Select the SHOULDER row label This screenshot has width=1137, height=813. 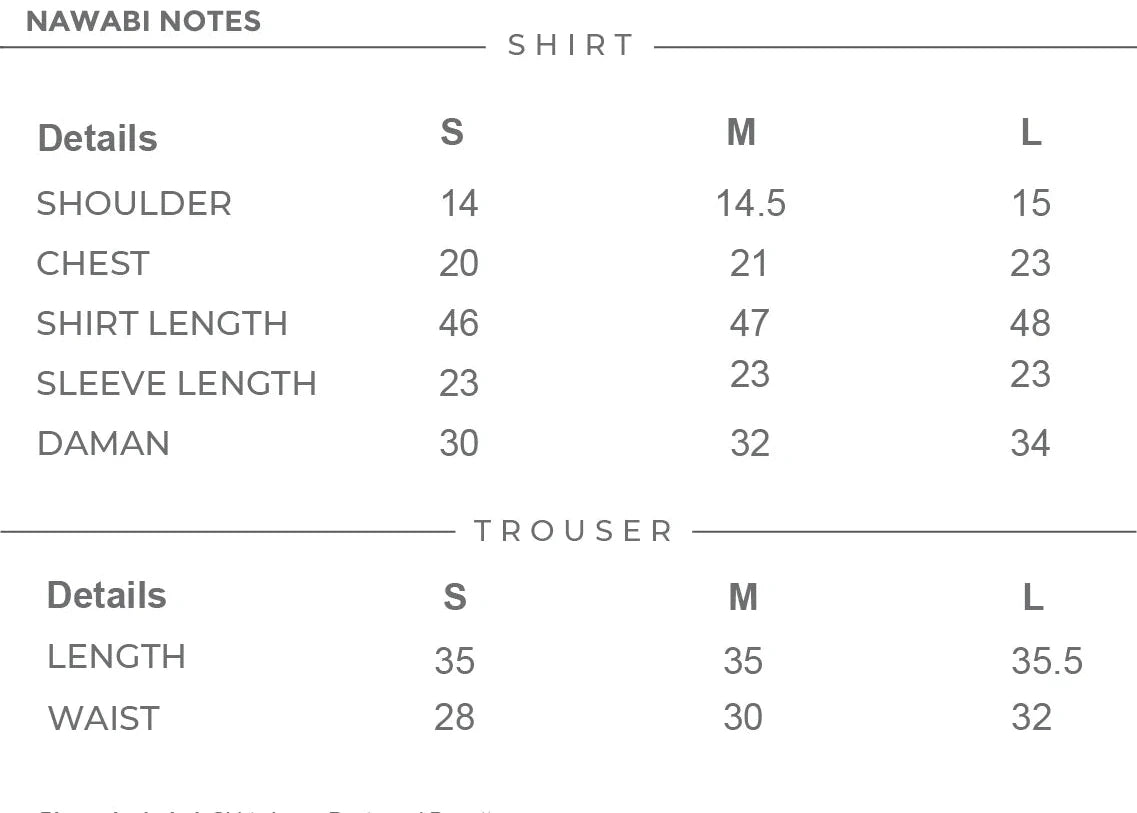coord(134,204)
